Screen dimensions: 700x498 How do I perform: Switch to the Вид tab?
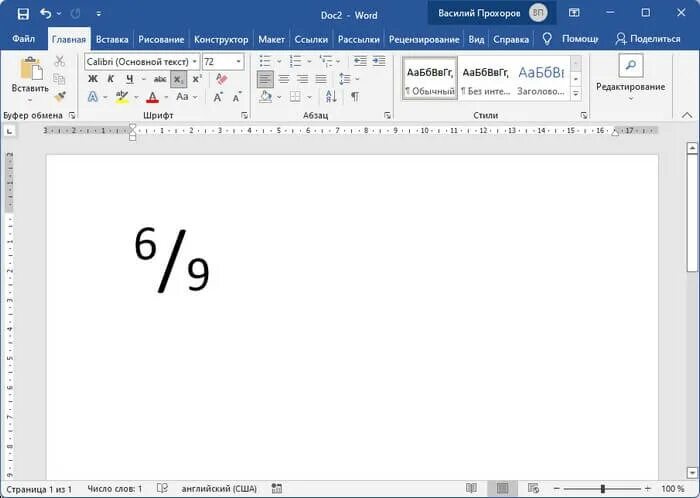tap(476, 39)
